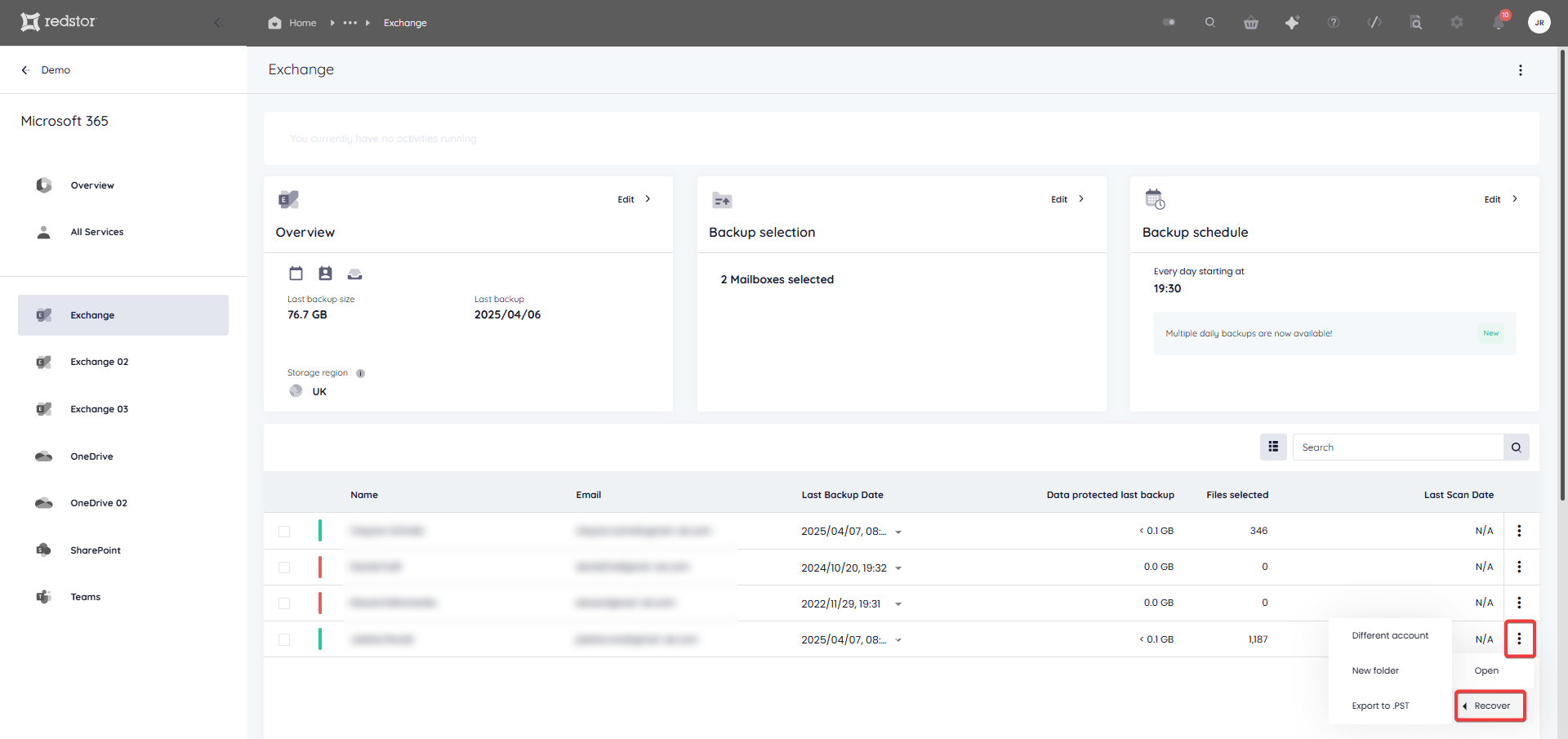The image size is (1568, 739).
Task: Check the mailbox row with 1,187 files
Action: tap(284, 640)
